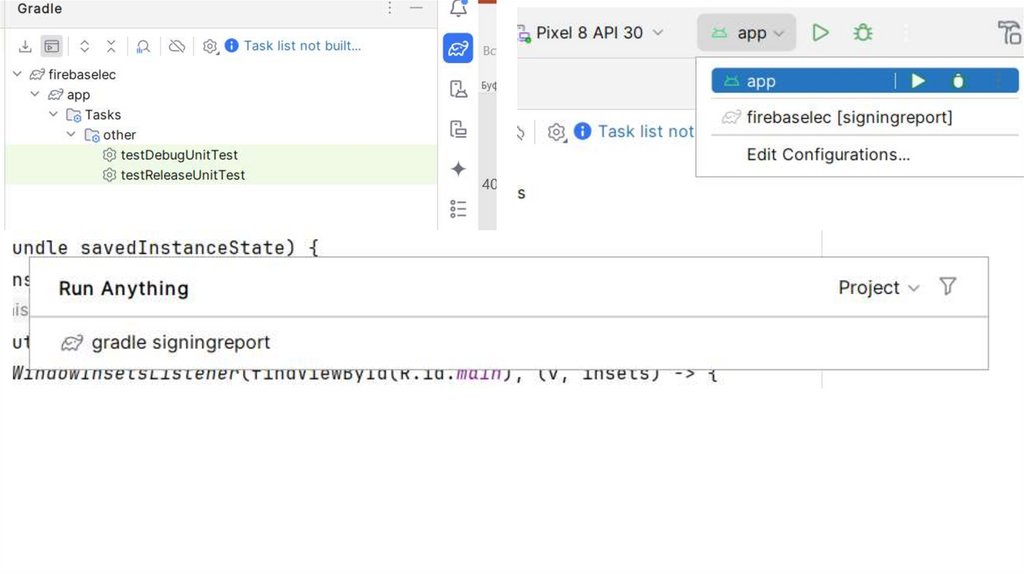Expand all nodes in Gradle tree
Image resolution: width=1024 pixels, height=574 pixels.
pyautogui.click(x=84, y=46)
